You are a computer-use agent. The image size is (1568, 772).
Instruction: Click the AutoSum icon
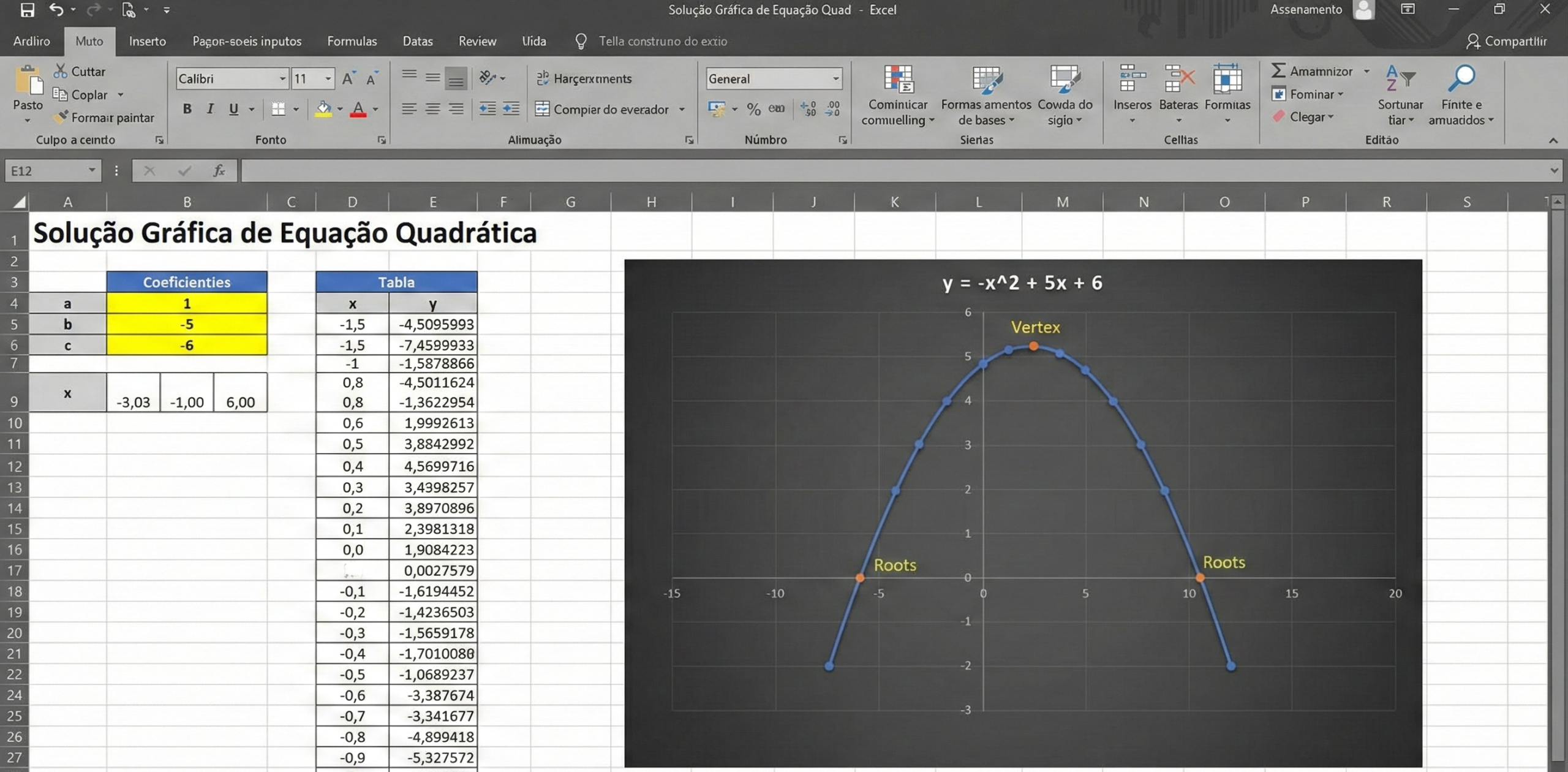[x=1280, y=70]
